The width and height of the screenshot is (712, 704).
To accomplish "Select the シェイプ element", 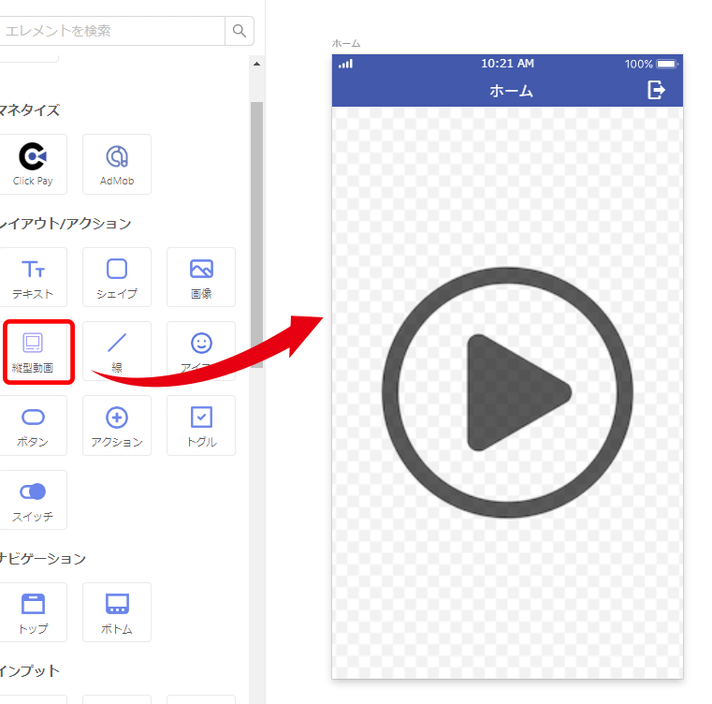I will click(117, 278).
